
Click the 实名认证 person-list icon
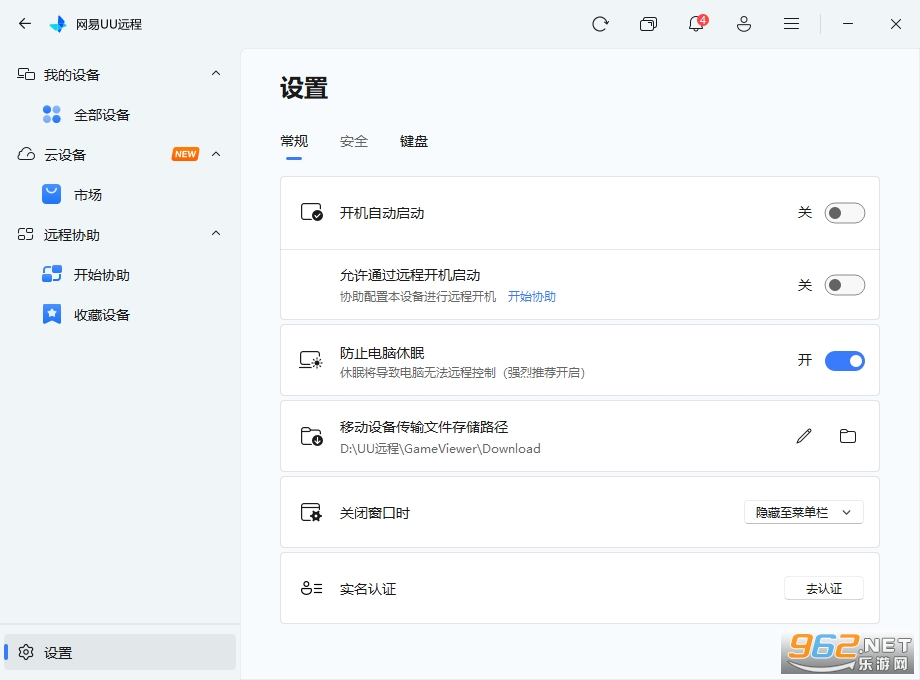pyautogui.click(x=312, y=588)
